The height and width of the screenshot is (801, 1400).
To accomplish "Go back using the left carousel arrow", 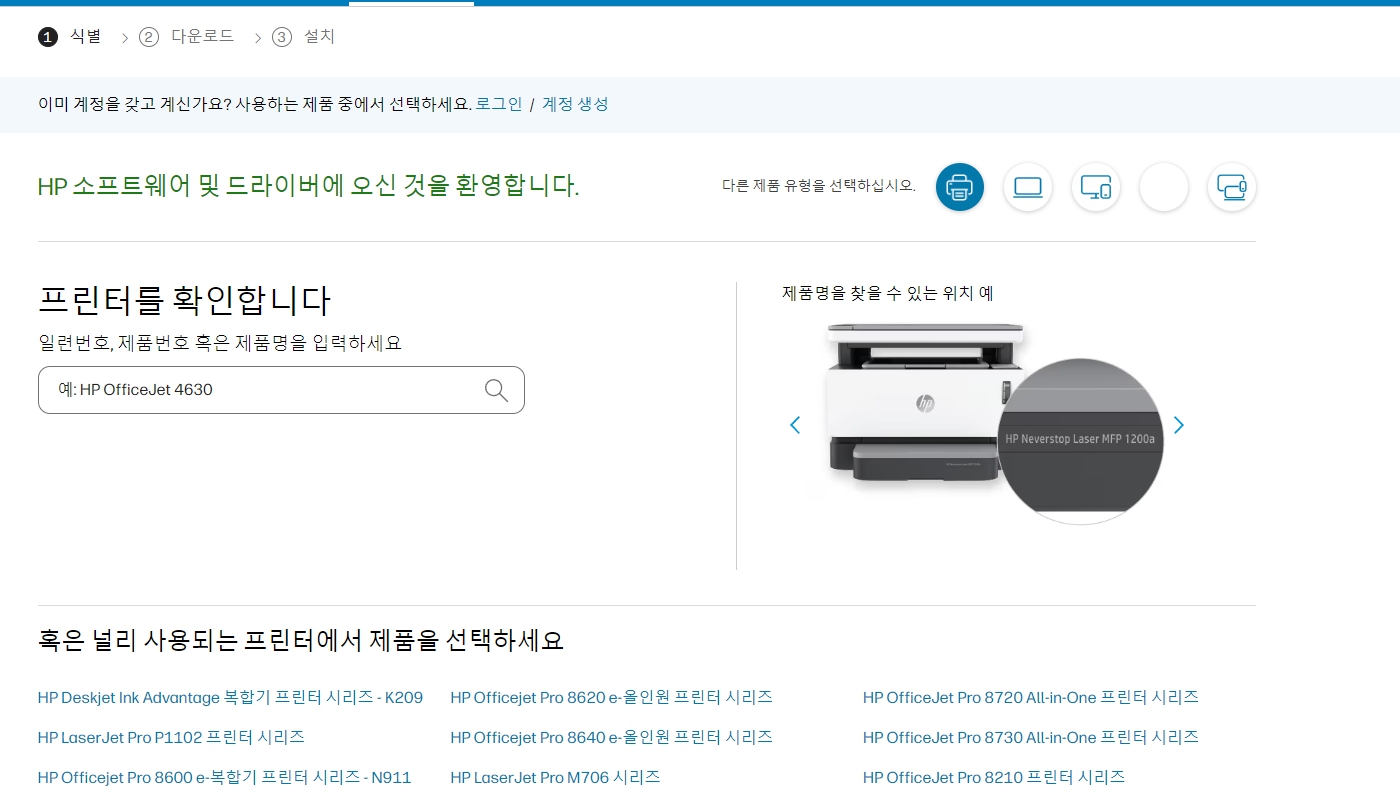I will [x=795, y=425].
